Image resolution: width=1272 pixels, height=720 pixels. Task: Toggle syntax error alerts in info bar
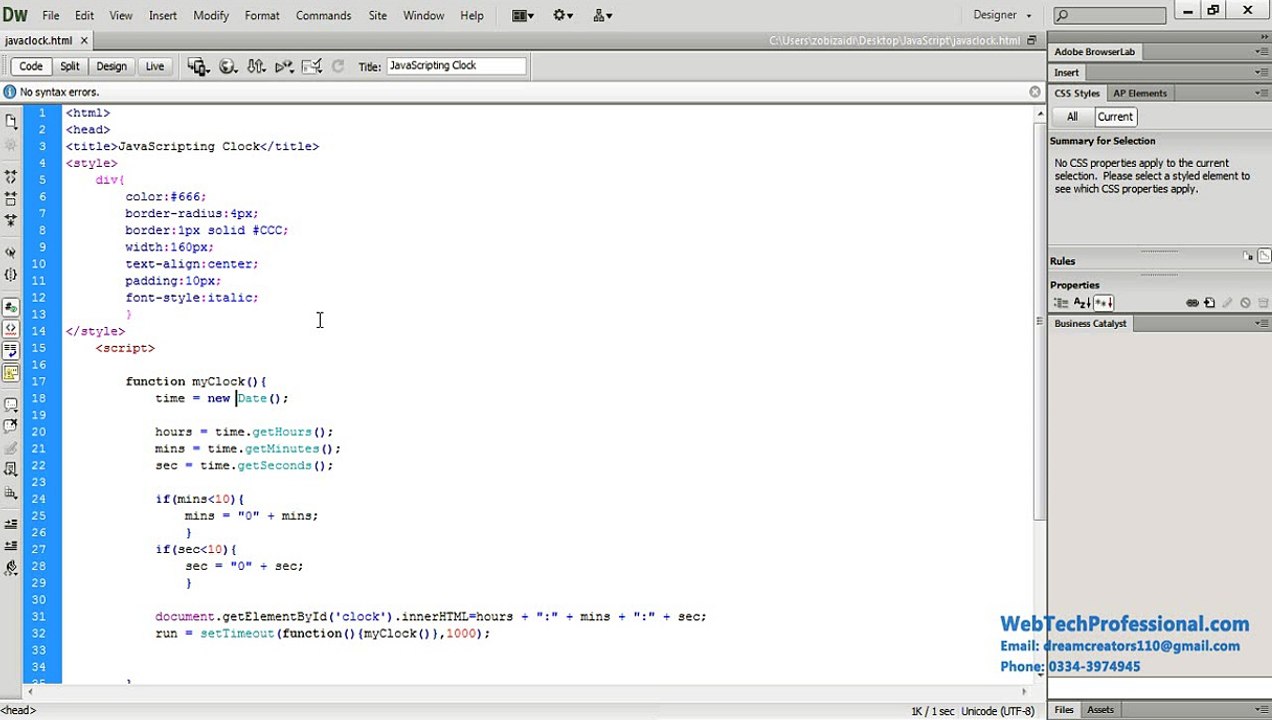pyautogui.click(x=11, y=373)
